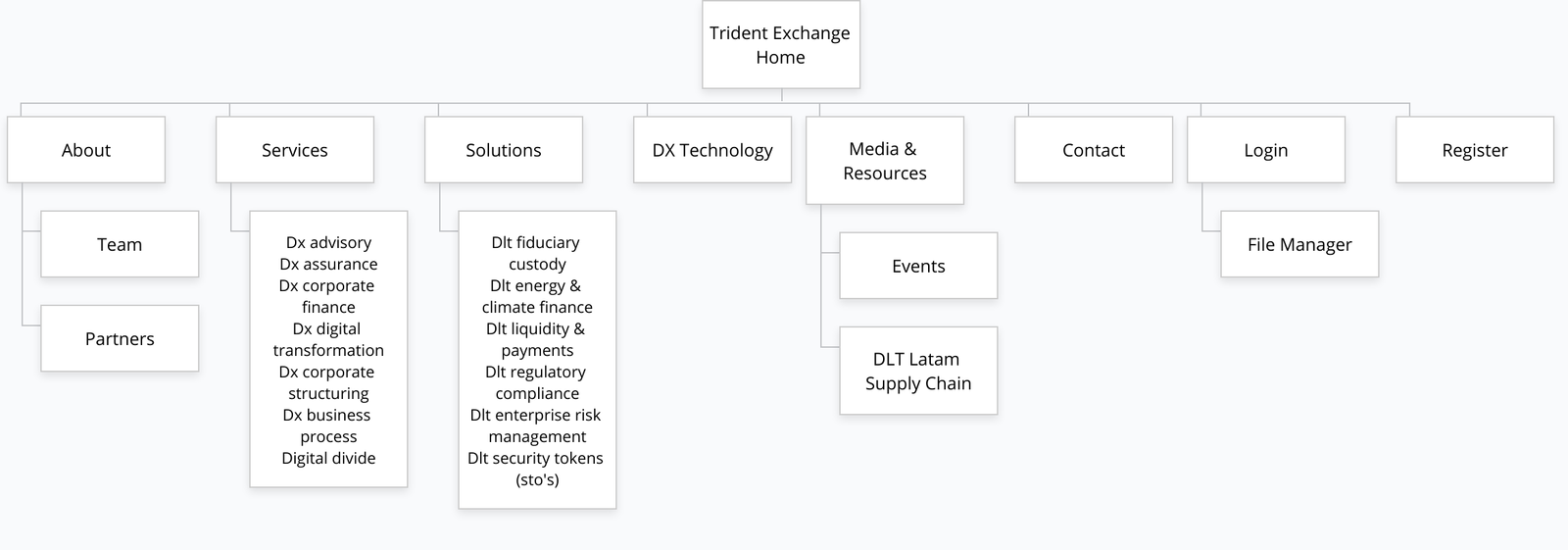Click the DX Technology node
This screenshot has width=1568, height=550.
click(712, 150)
